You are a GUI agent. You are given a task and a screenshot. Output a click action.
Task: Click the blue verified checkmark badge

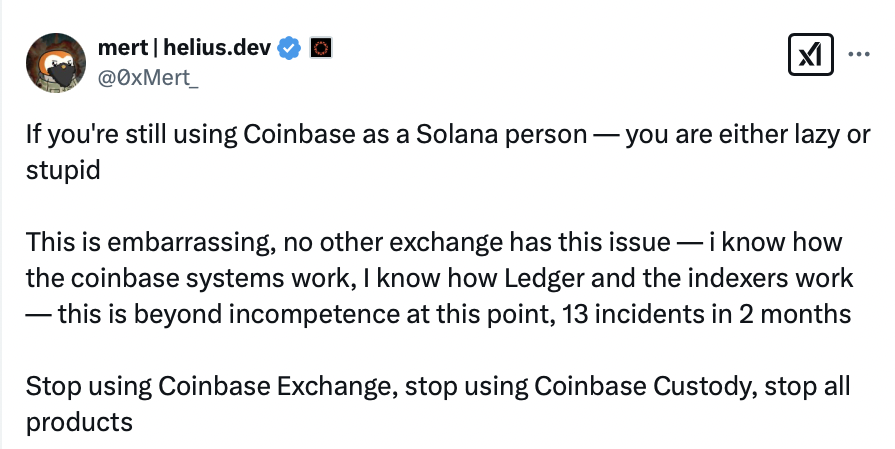click(x=290, y=46)
